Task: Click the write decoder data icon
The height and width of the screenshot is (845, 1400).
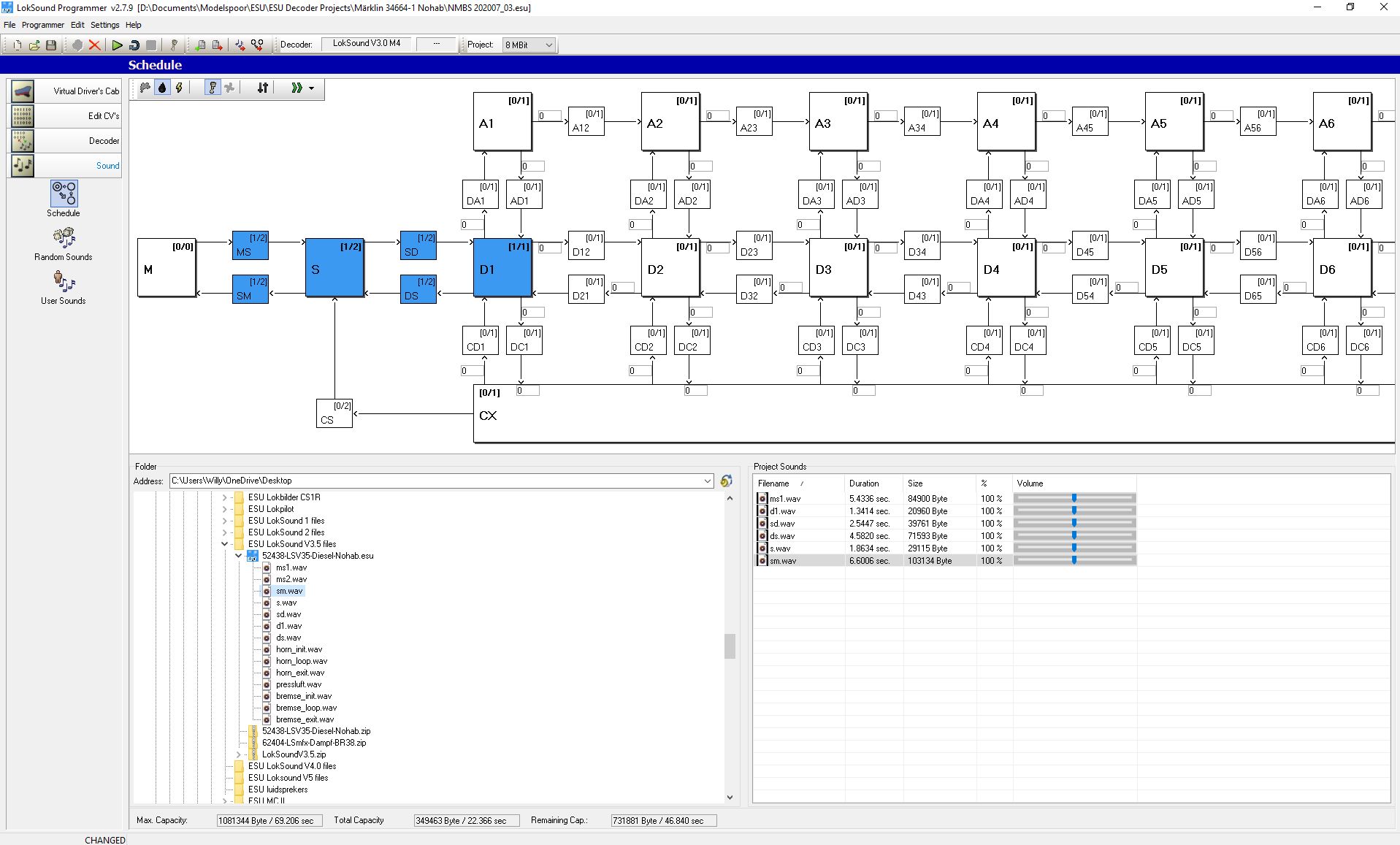Action: 217,45
